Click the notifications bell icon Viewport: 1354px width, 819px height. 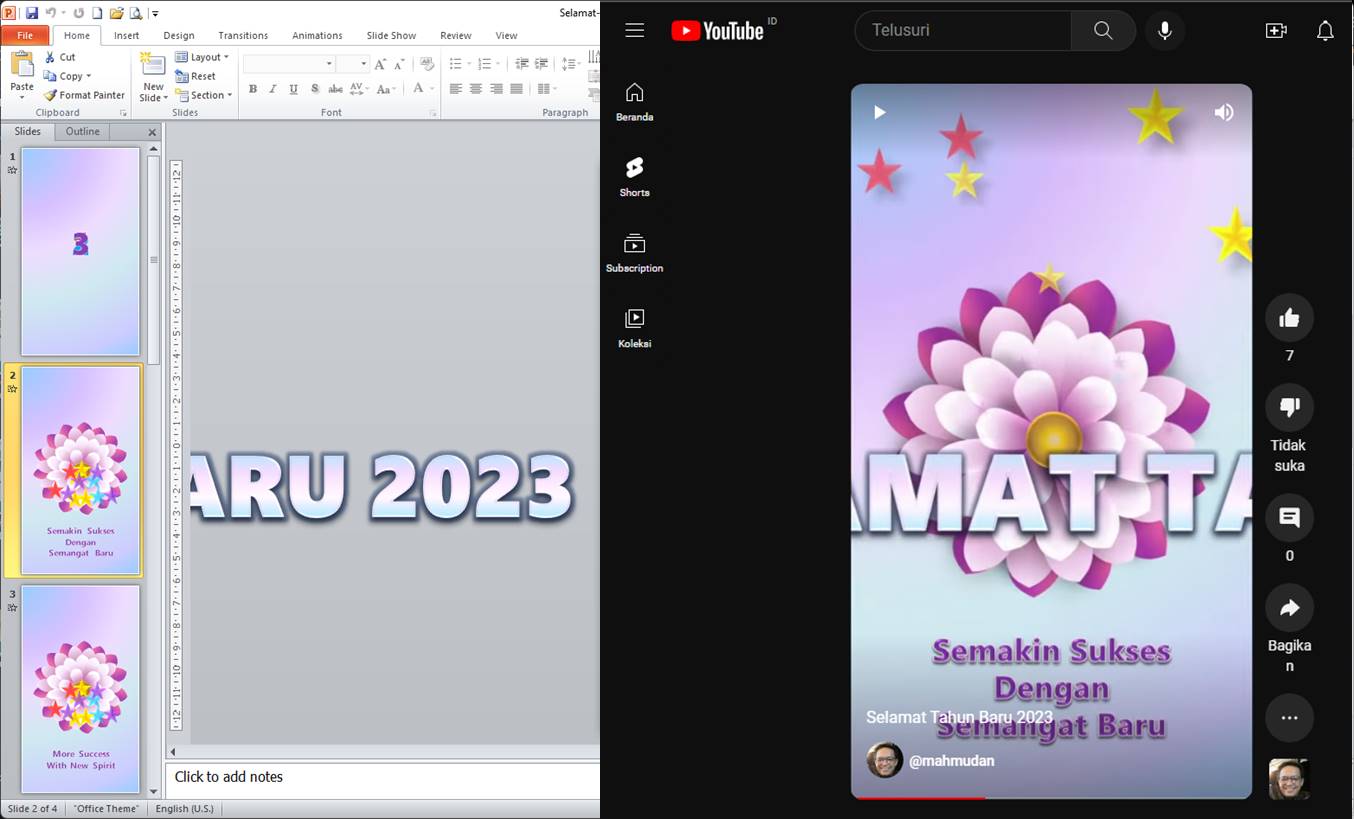(x=1325, y=30)
